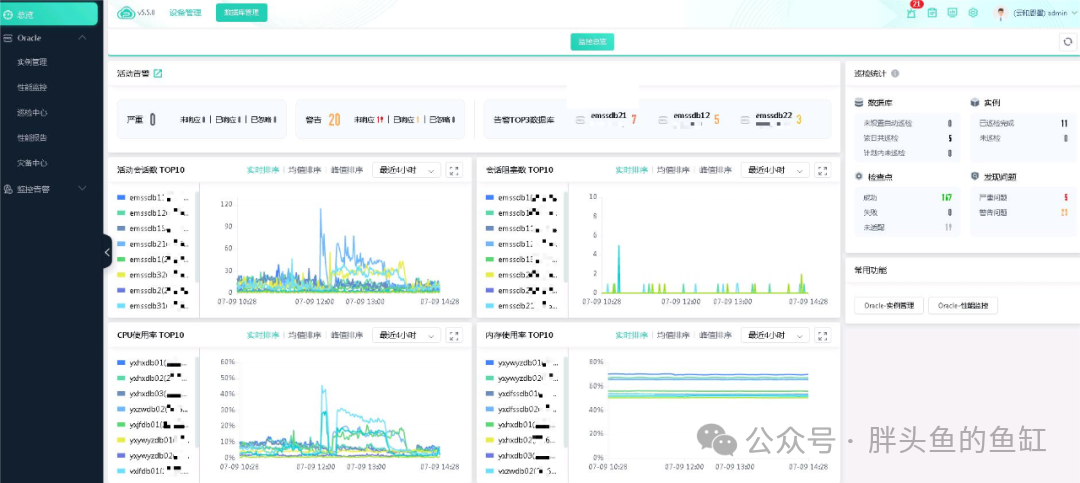This screenshot has height=483, width=1080.
Task: Open 巡检中心 in the sidebar
Action: [32, 112]
